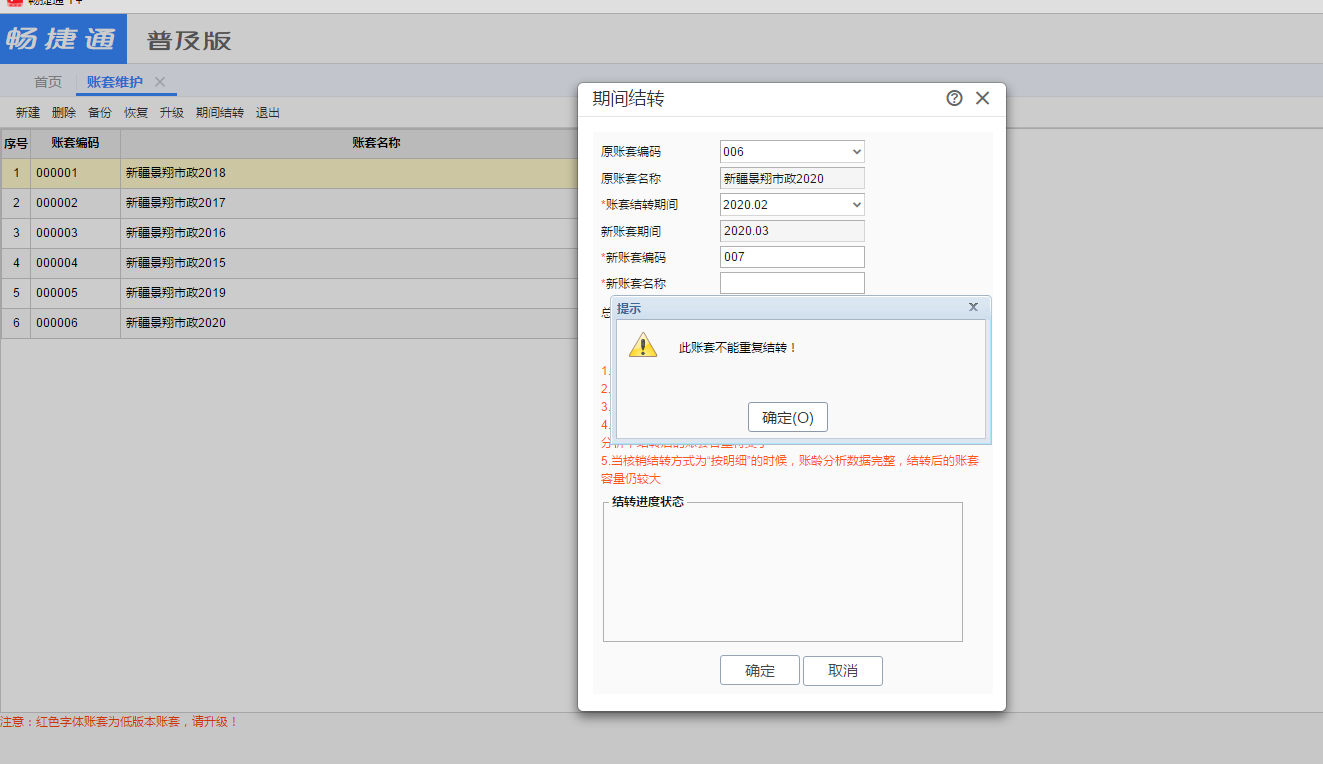
Task: Select row 新疆景翔市政2019
Action: point(290,293)
